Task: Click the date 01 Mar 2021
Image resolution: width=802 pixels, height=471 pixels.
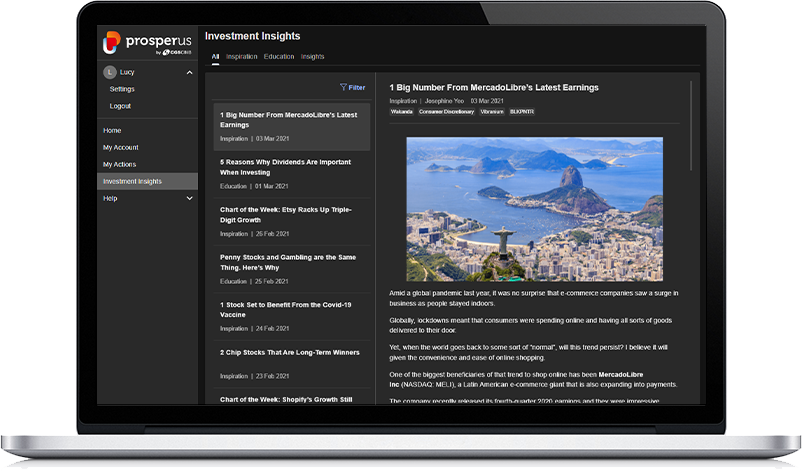Action: coord(272,186)
